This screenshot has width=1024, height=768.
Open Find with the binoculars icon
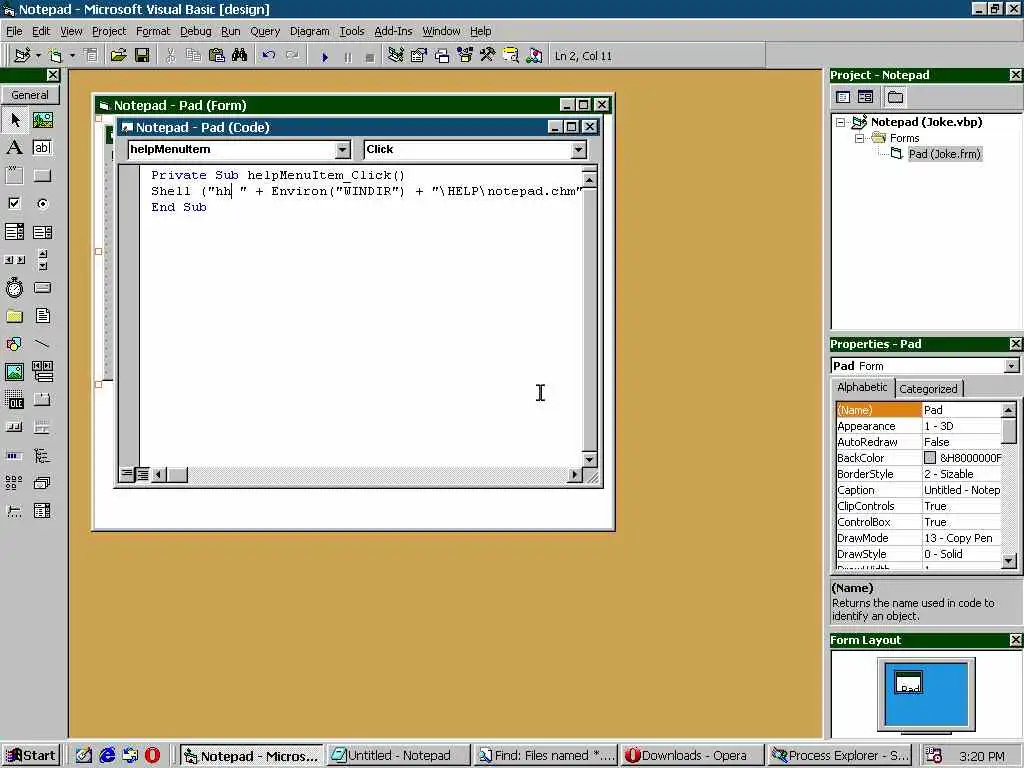[x=240, y=56]
